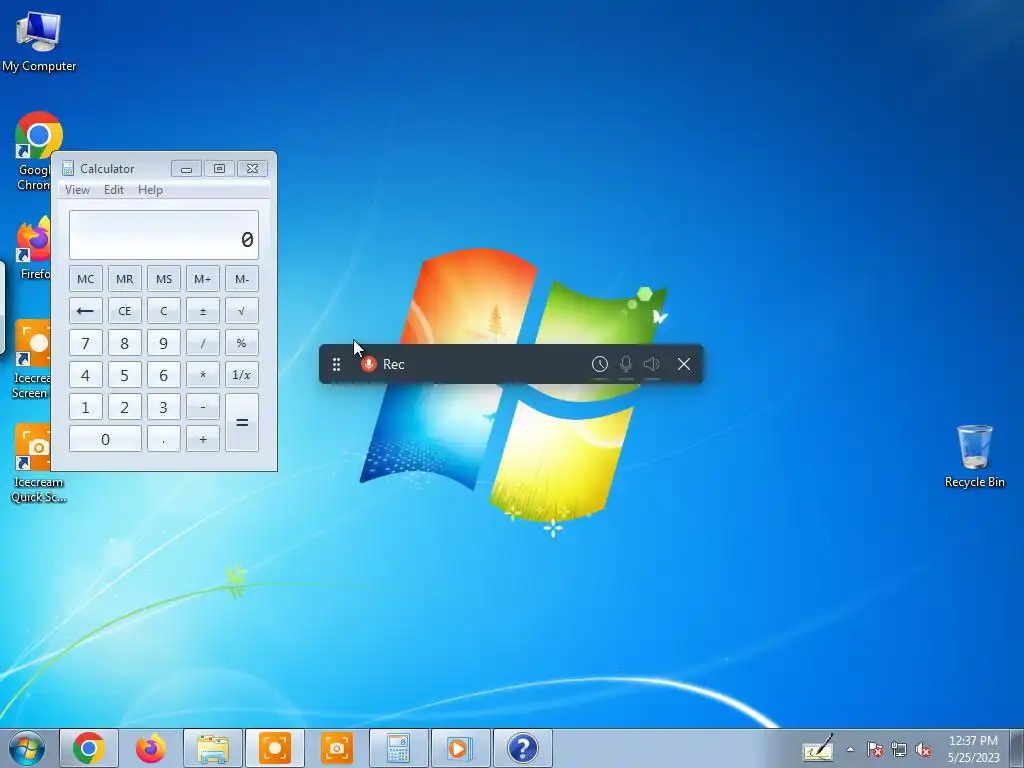Open Firefox from the taskbar
The height and width of the screenshot is (768, 1024).
point(151,748)
